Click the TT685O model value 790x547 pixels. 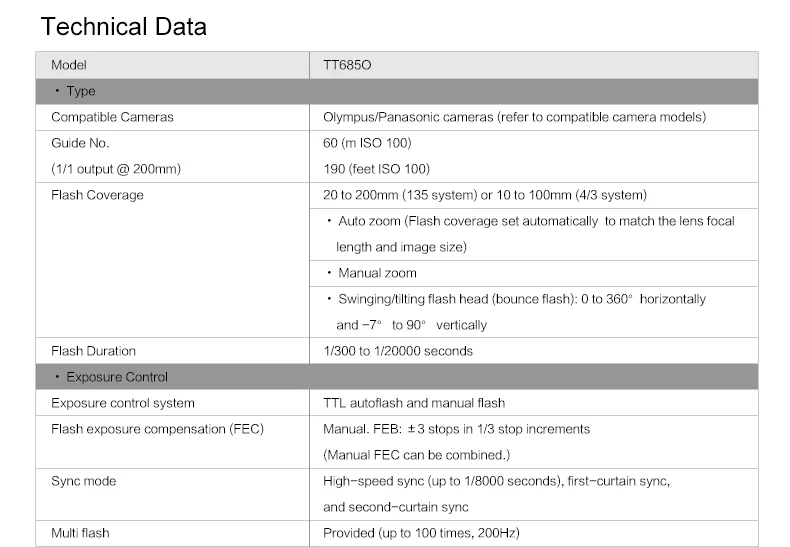347,65
